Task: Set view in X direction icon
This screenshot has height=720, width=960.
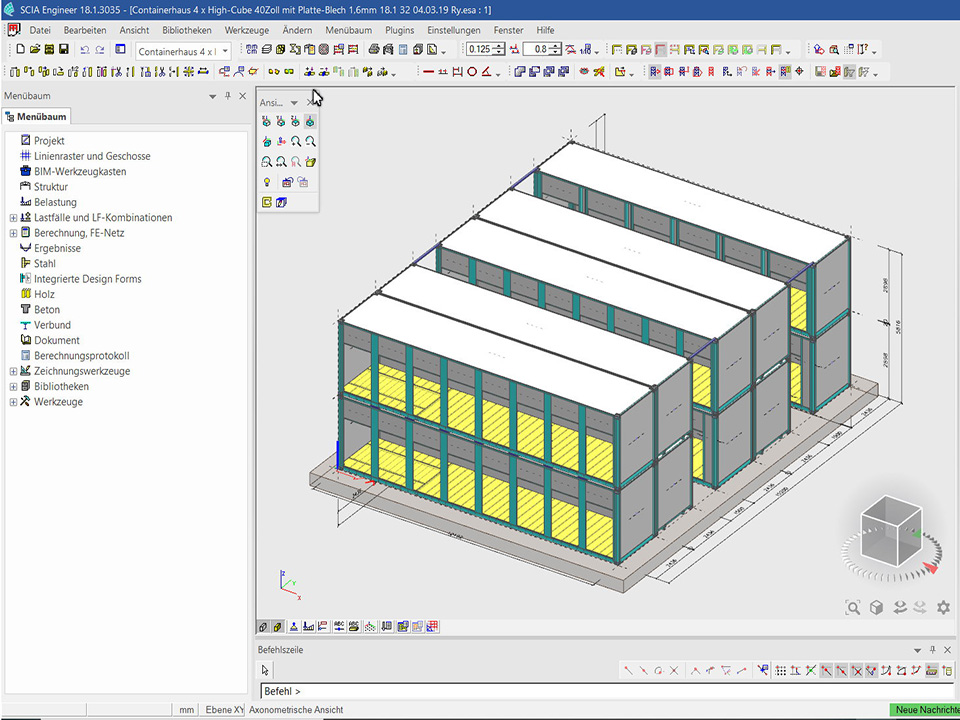Action: pyautogui.click(x=266, y=121)
